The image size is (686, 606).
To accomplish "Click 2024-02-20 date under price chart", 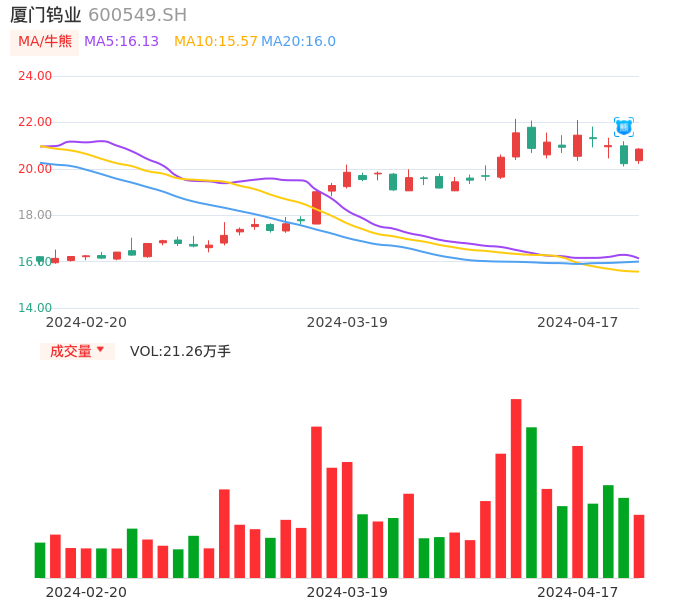I will [x=86, y=322].
